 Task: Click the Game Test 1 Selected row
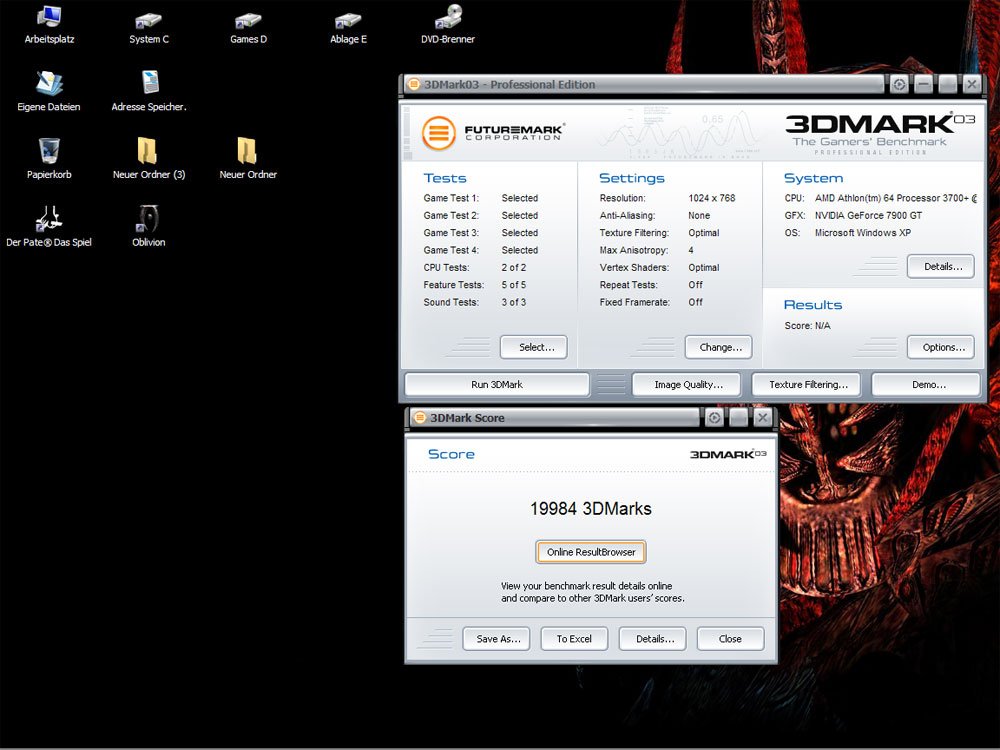[x=481, y=198]
